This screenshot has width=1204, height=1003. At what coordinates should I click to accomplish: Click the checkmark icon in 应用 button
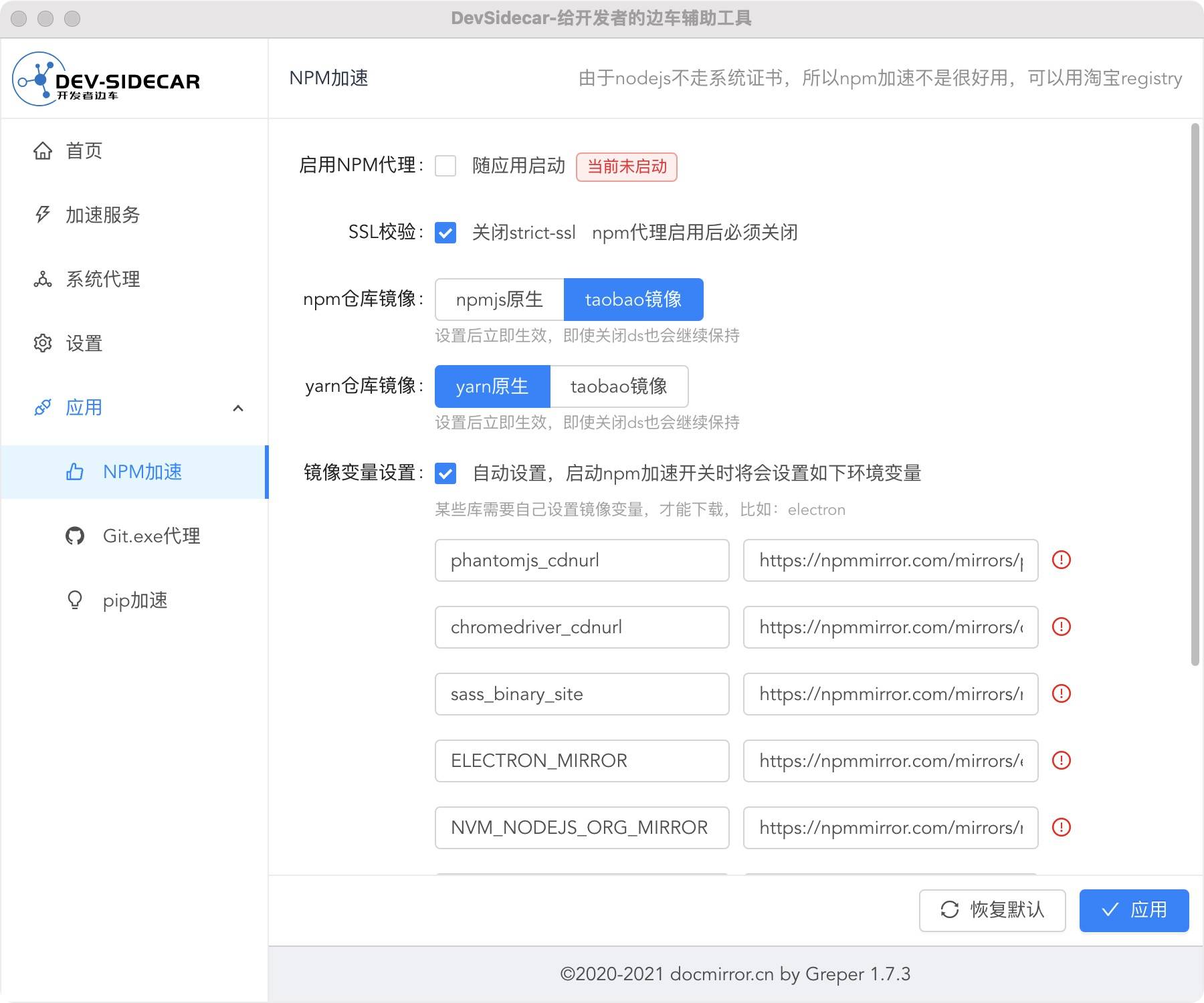tap(1110, 909)
